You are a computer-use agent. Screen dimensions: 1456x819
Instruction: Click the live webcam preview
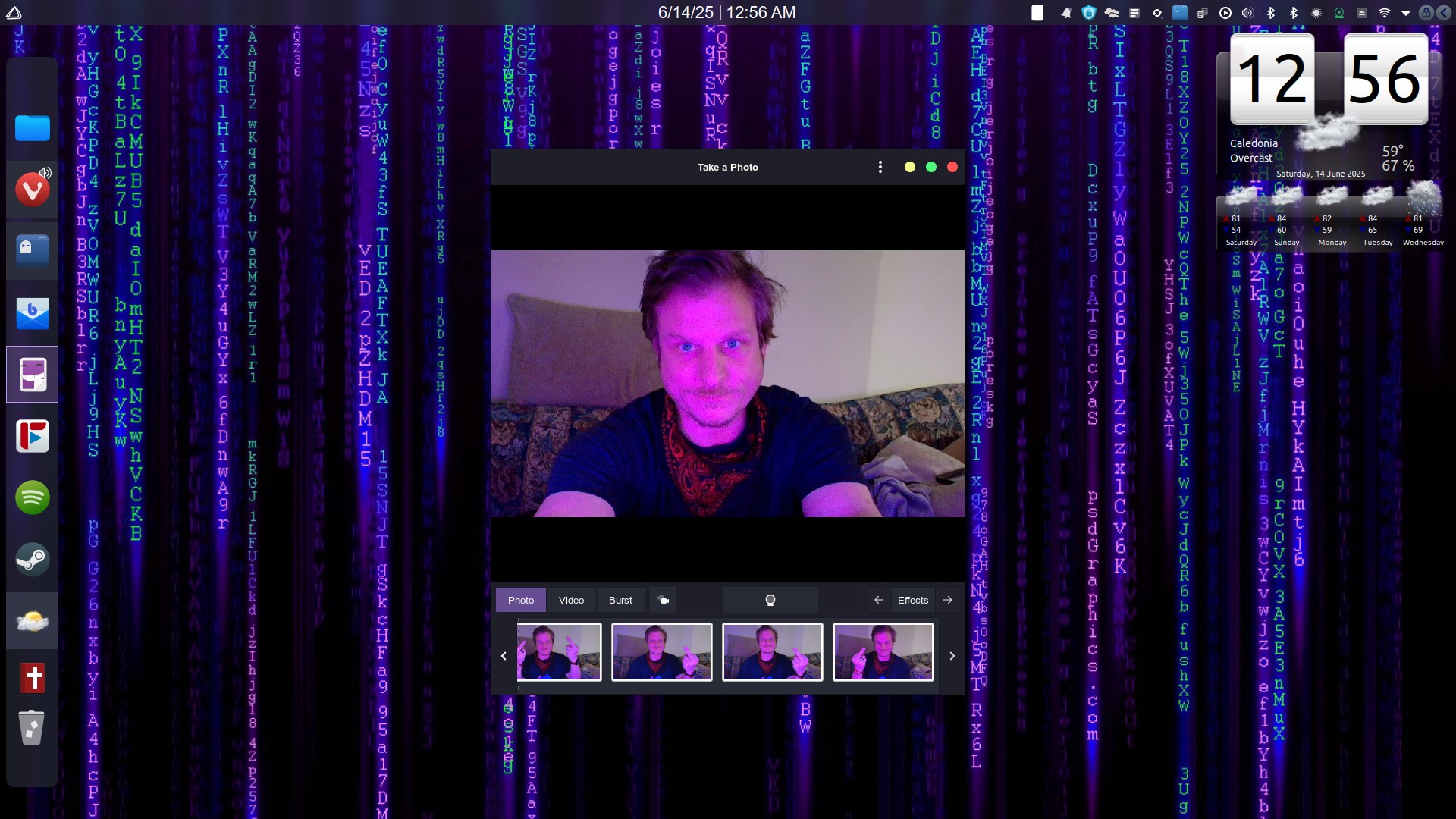coord(728,384)
